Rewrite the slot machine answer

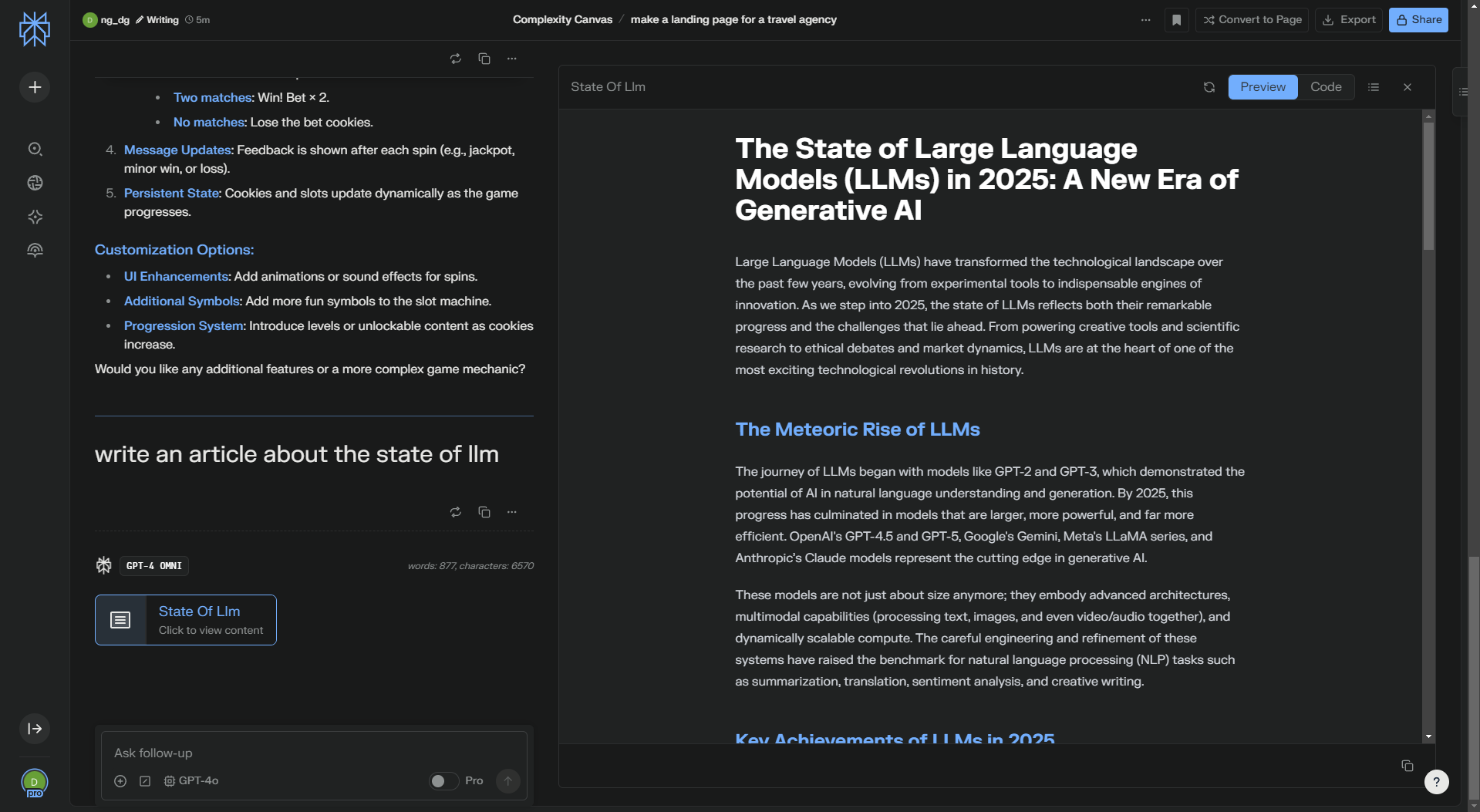(456, 59)
